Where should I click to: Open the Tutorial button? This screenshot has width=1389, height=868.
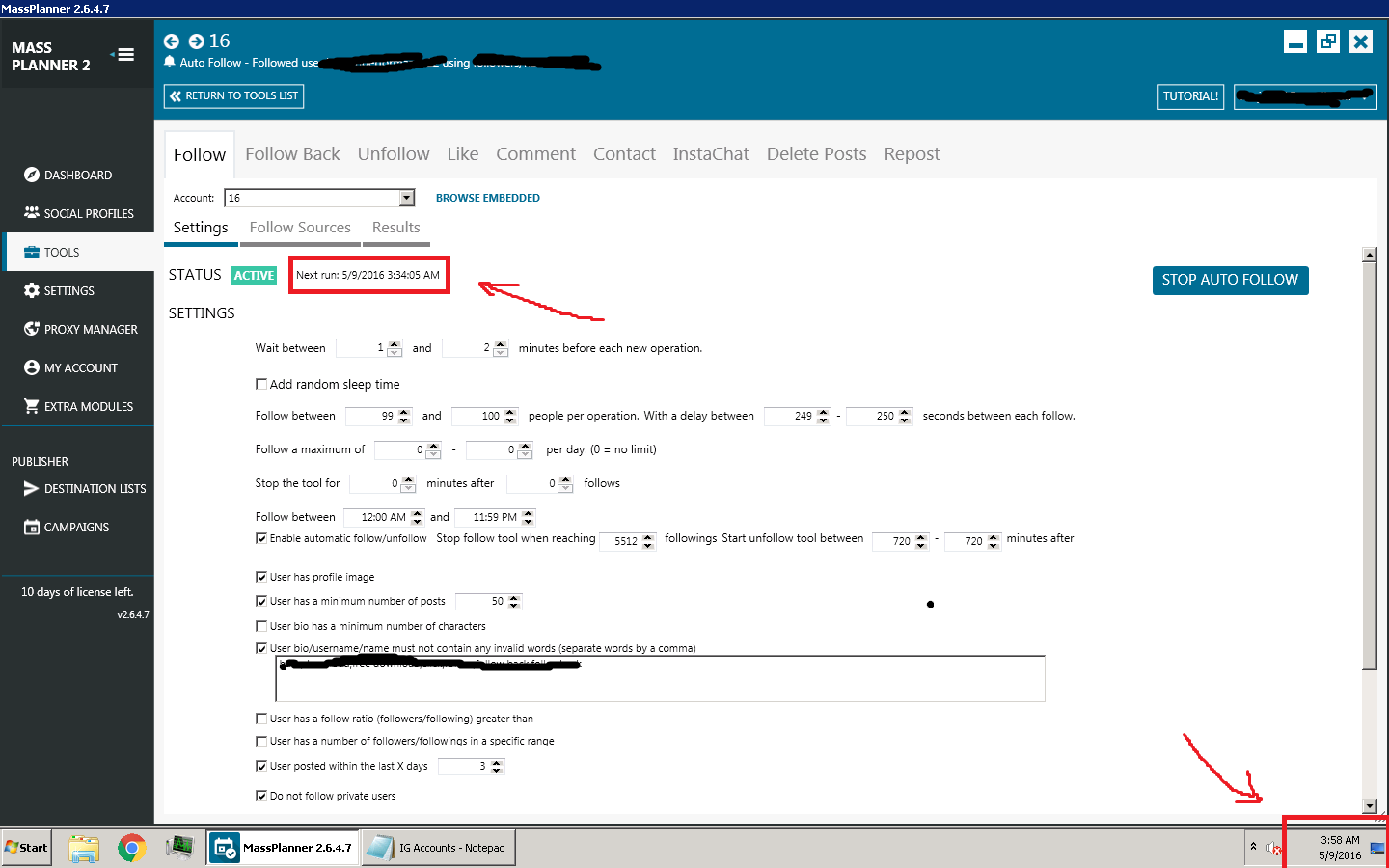click(x=1190, y=96)
